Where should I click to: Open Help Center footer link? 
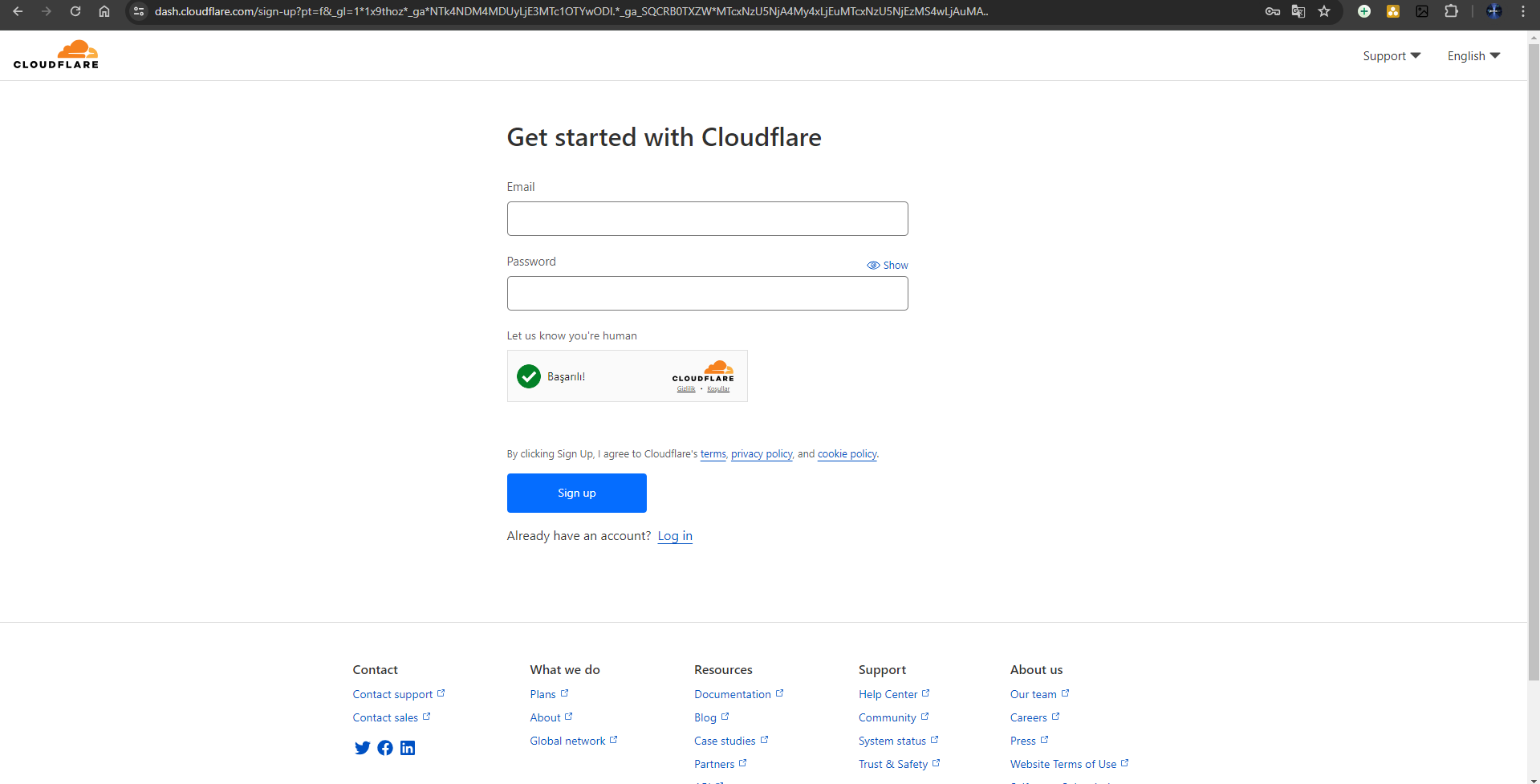pyautogui.click(x=894, y=694)
